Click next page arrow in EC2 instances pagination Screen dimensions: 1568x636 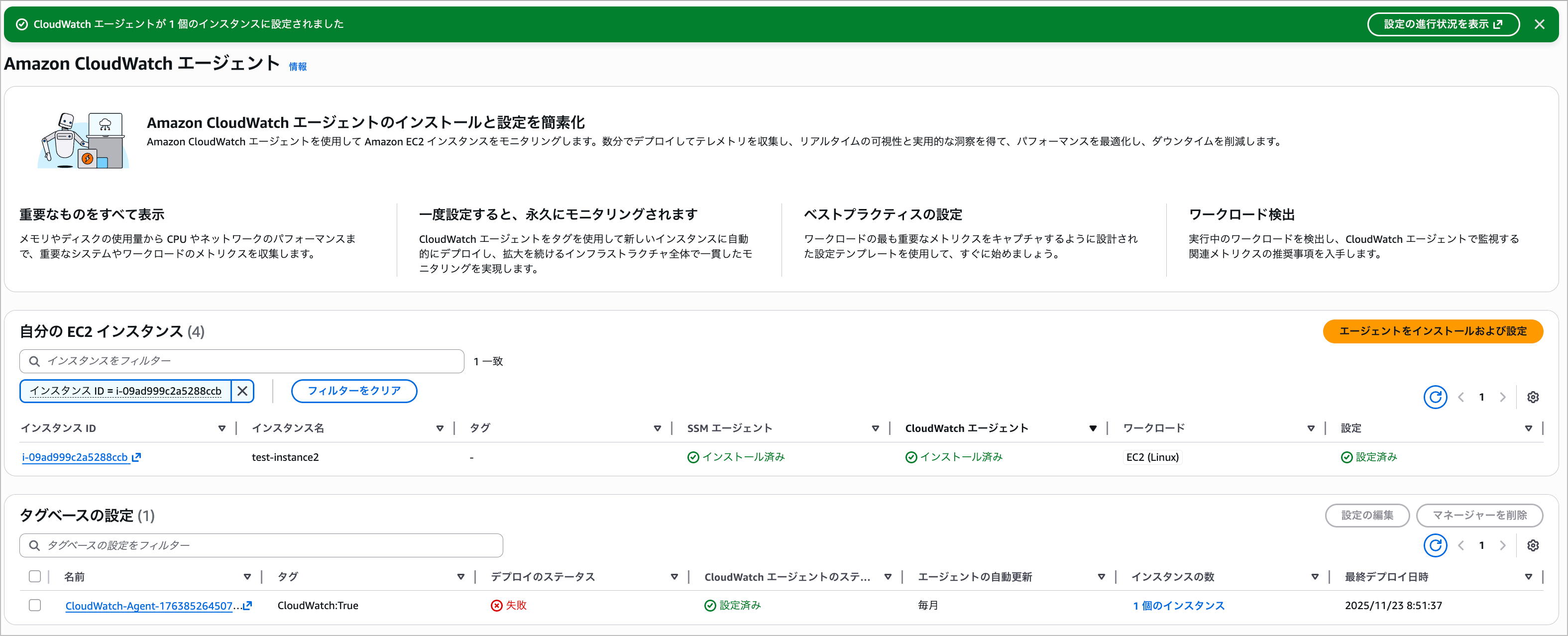point(1502,398)
